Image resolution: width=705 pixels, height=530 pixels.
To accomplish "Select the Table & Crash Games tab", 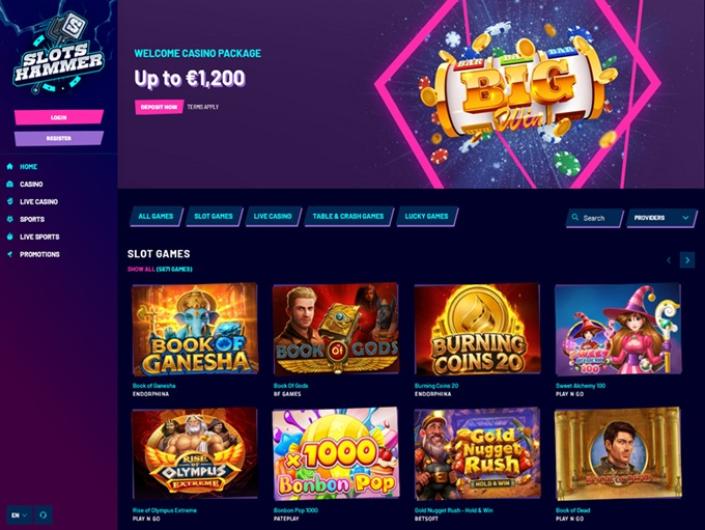I will tap(349, 216).
